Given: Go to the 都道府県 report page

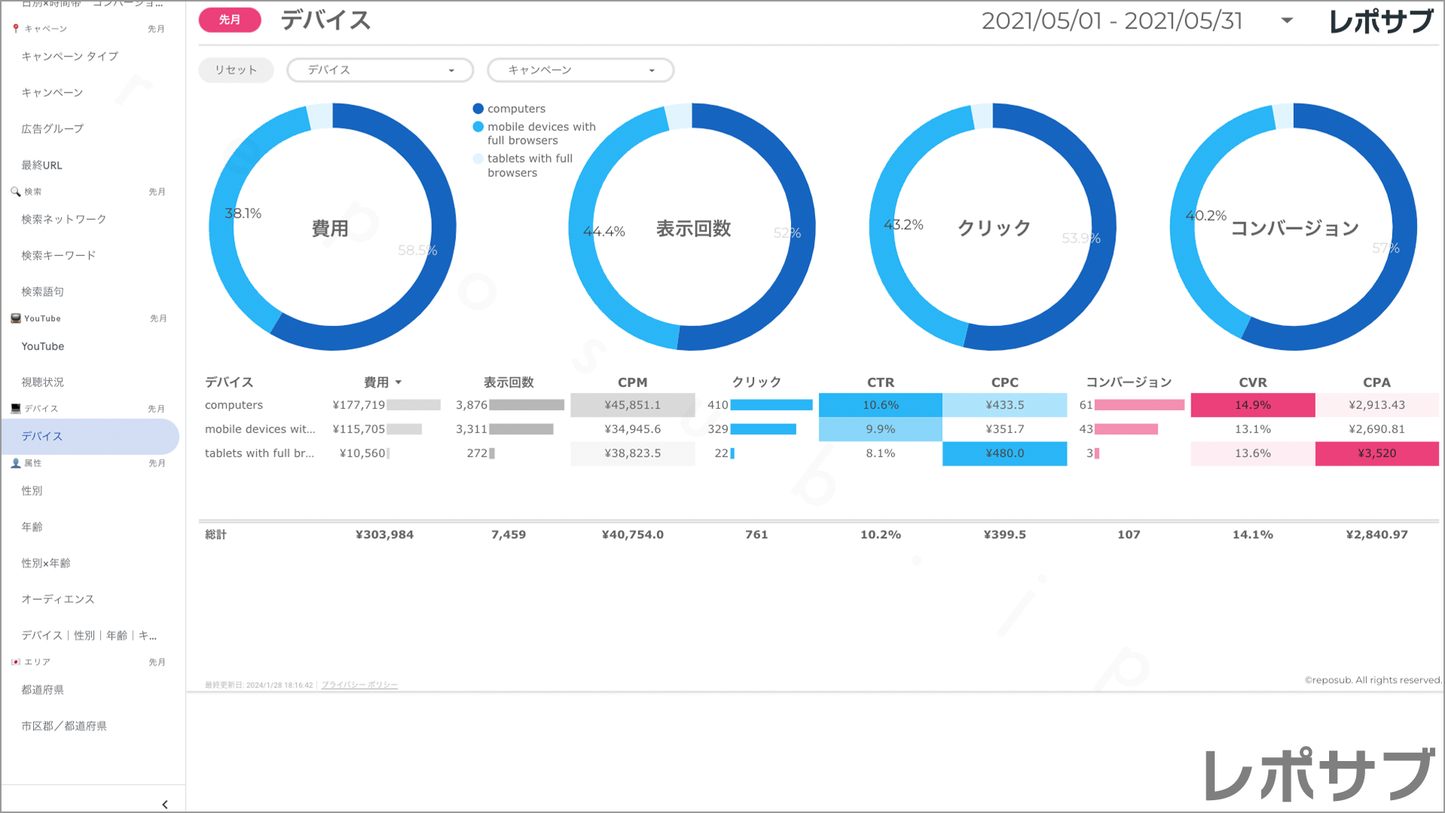Looking at the screenshot, I should [x=43, y=690].
